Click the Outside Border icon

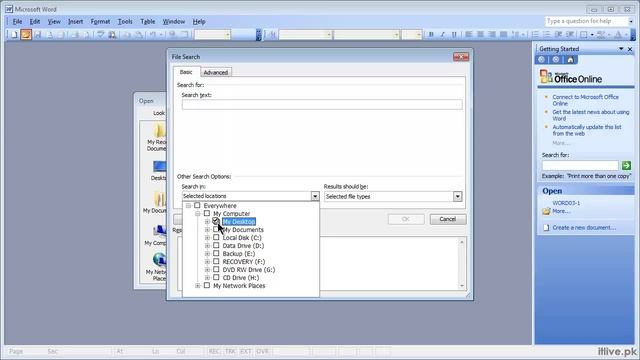584,35
